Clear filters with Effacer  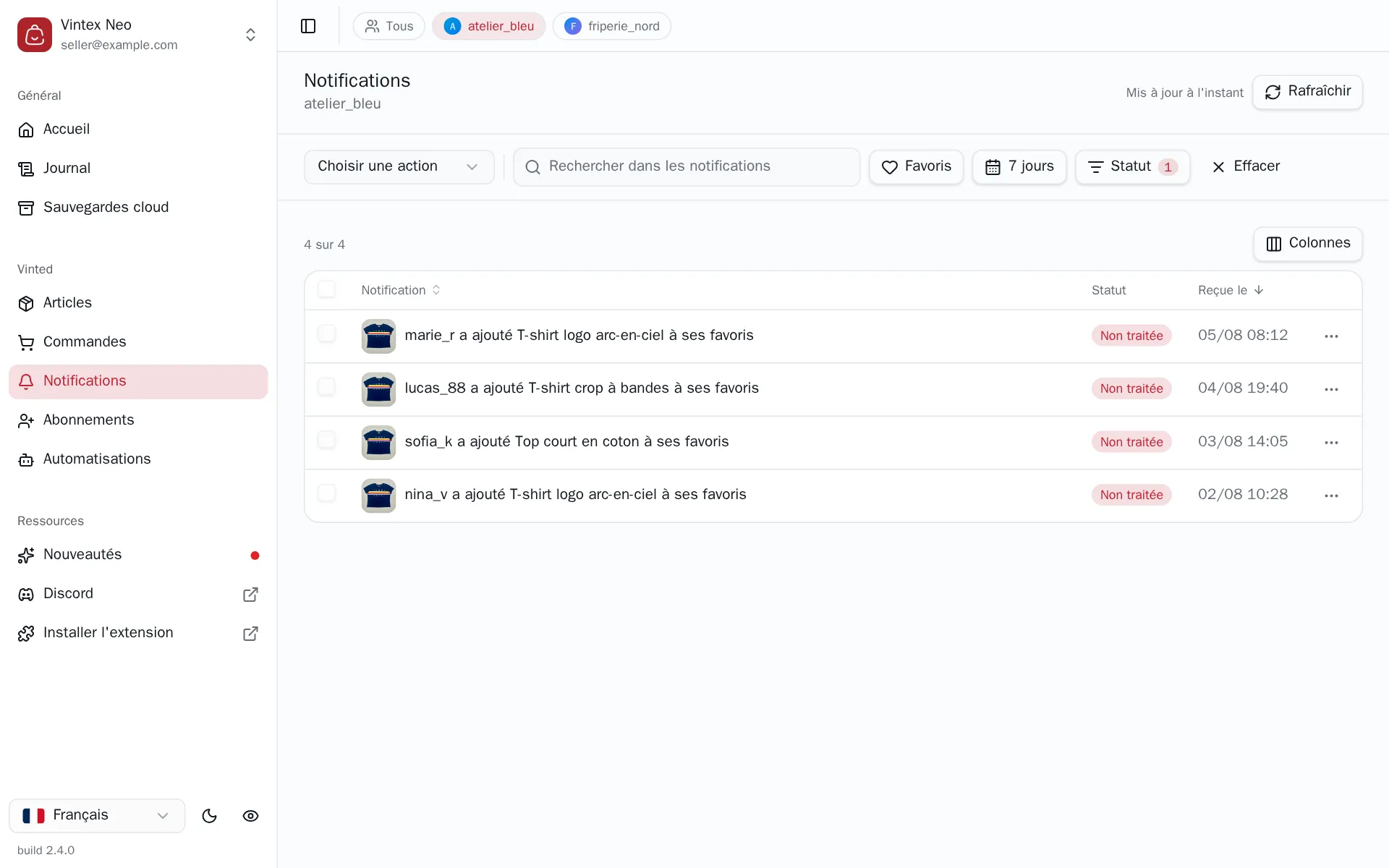[1246, 166]
